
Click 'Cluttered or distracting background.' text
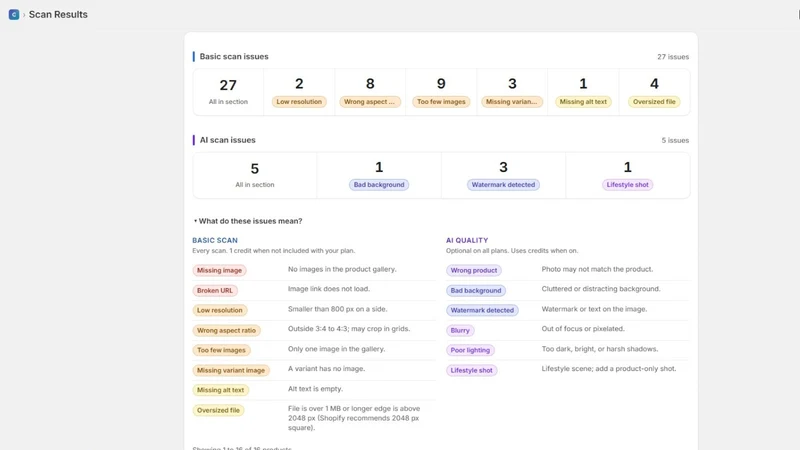point(601,289)
